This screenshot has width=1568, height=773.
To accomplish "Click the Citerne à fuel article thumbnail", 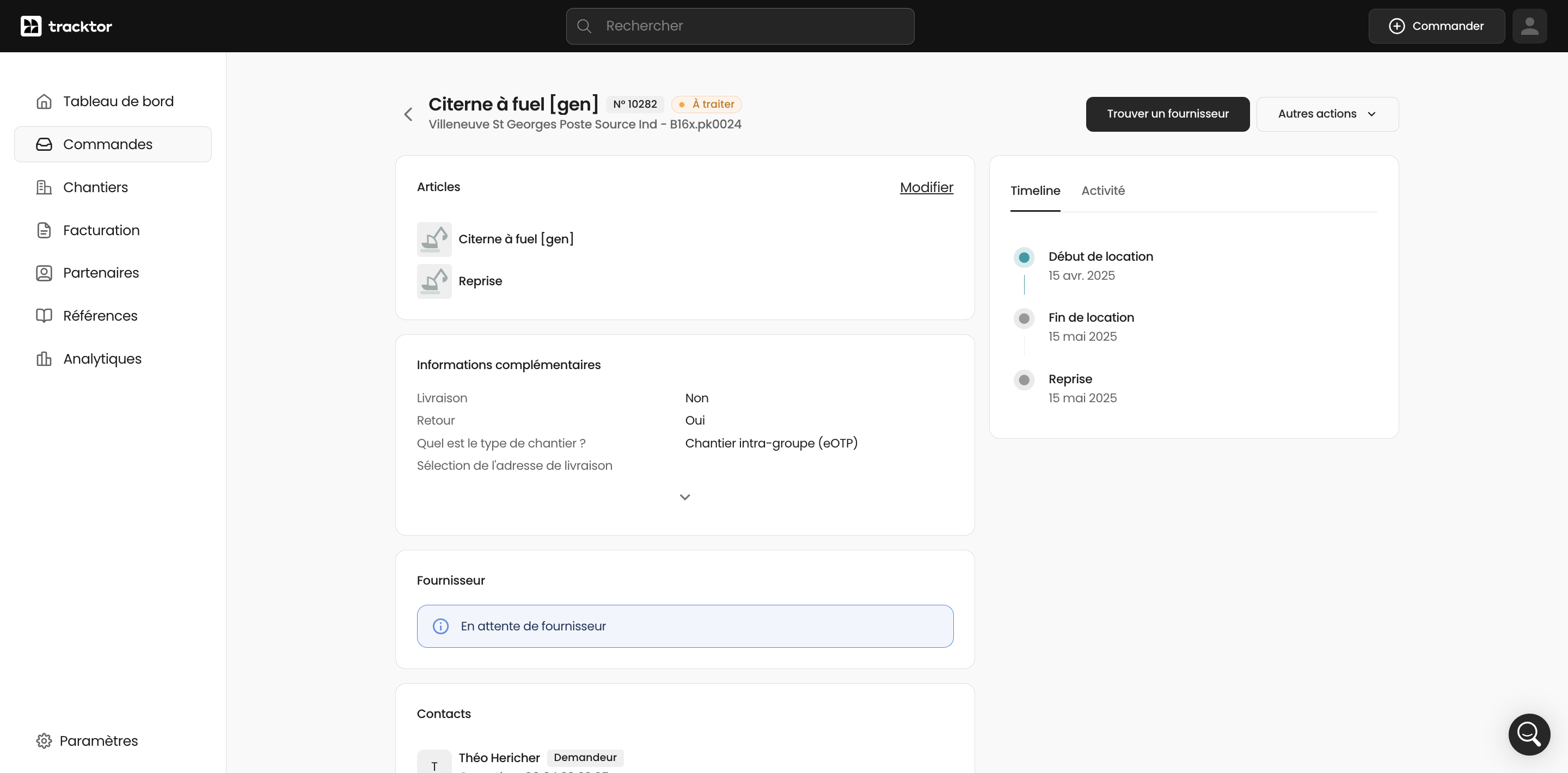I will pos(434,239).
